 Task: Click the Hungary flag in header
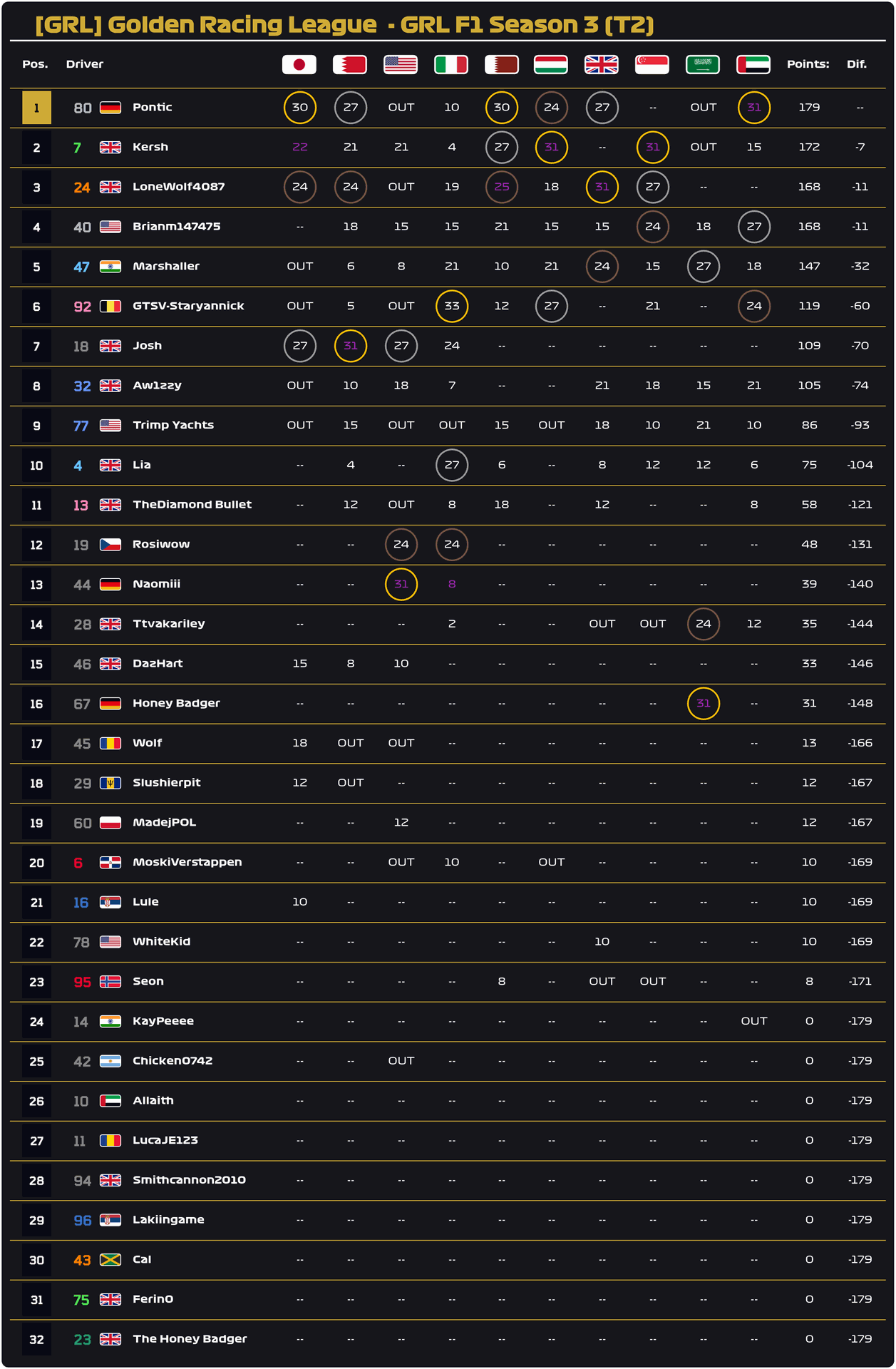click(x=551, y=65)
